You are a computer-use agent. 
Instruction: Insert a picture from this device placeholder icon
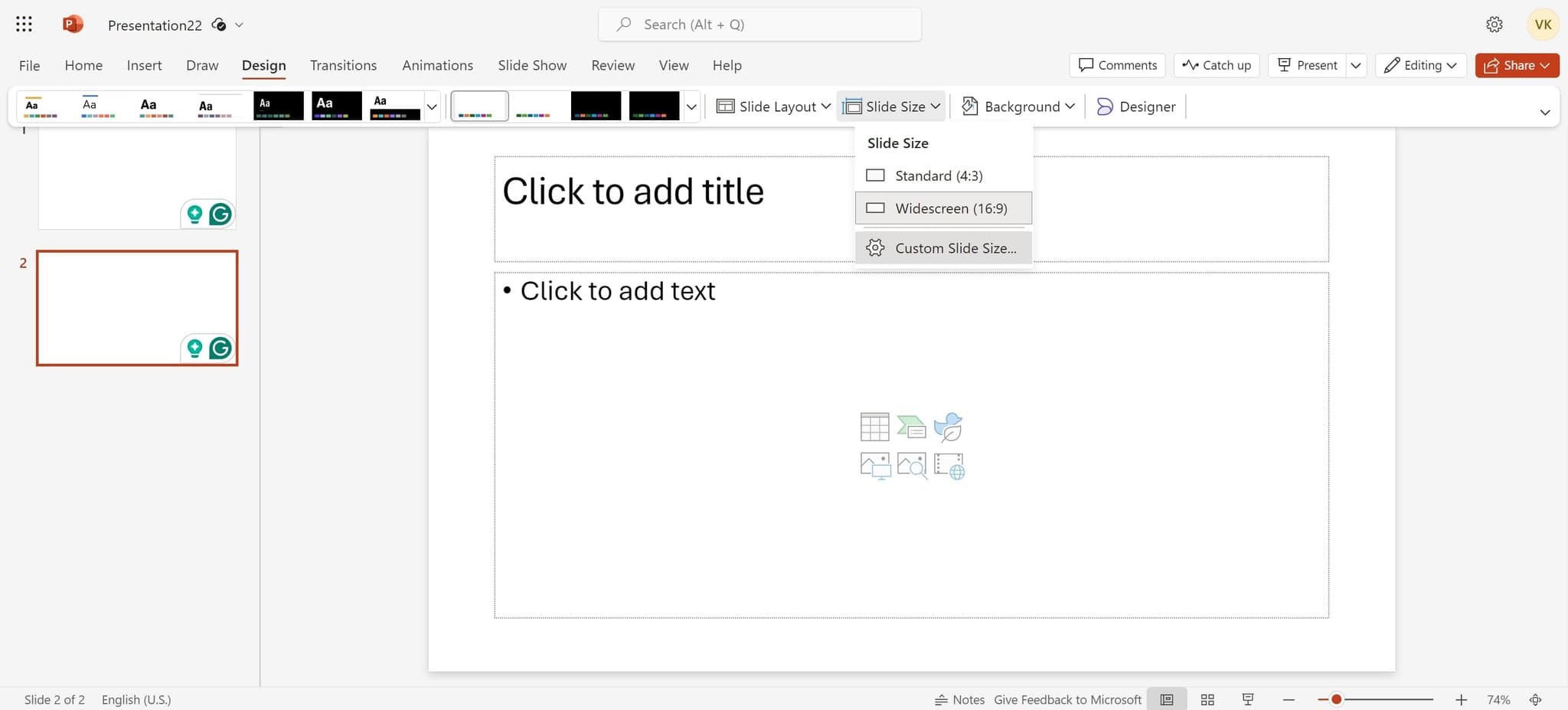click(874, 466)
